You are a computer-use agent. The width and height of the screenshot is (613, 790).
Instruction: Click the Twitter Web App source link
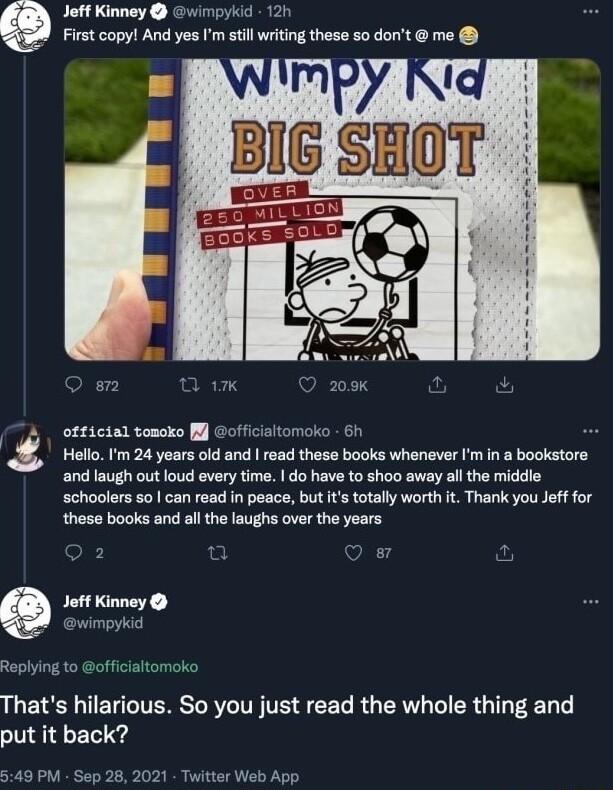(x=241, y=776)
